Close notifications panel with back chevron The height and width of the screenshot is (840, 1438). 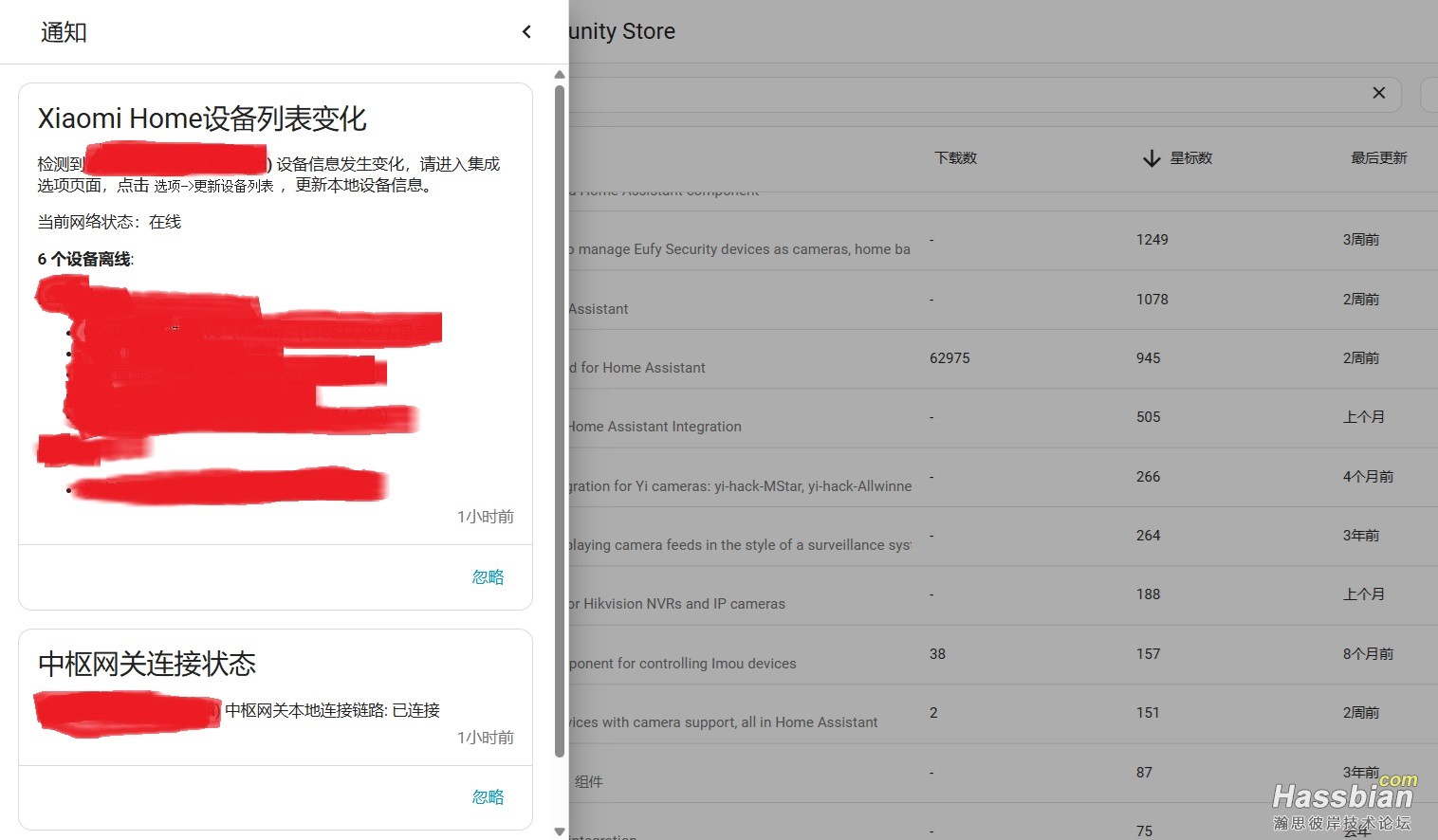point(526,32)
